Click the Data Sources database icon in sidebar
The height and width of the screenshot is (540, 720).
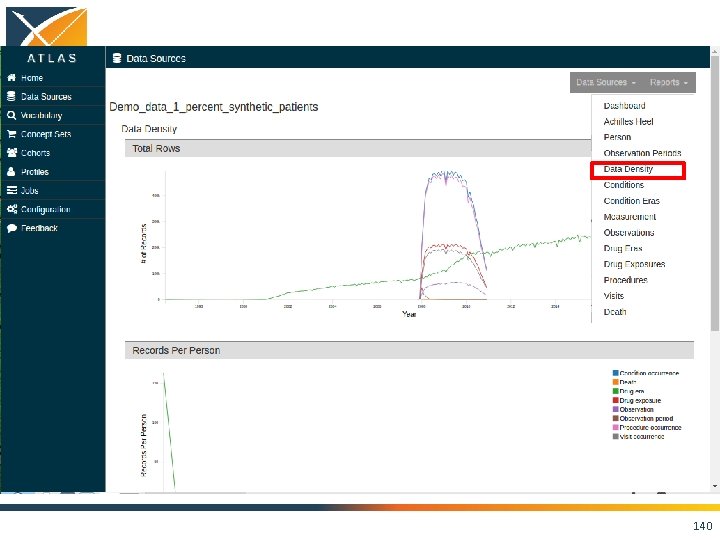(x=11, y=96)
